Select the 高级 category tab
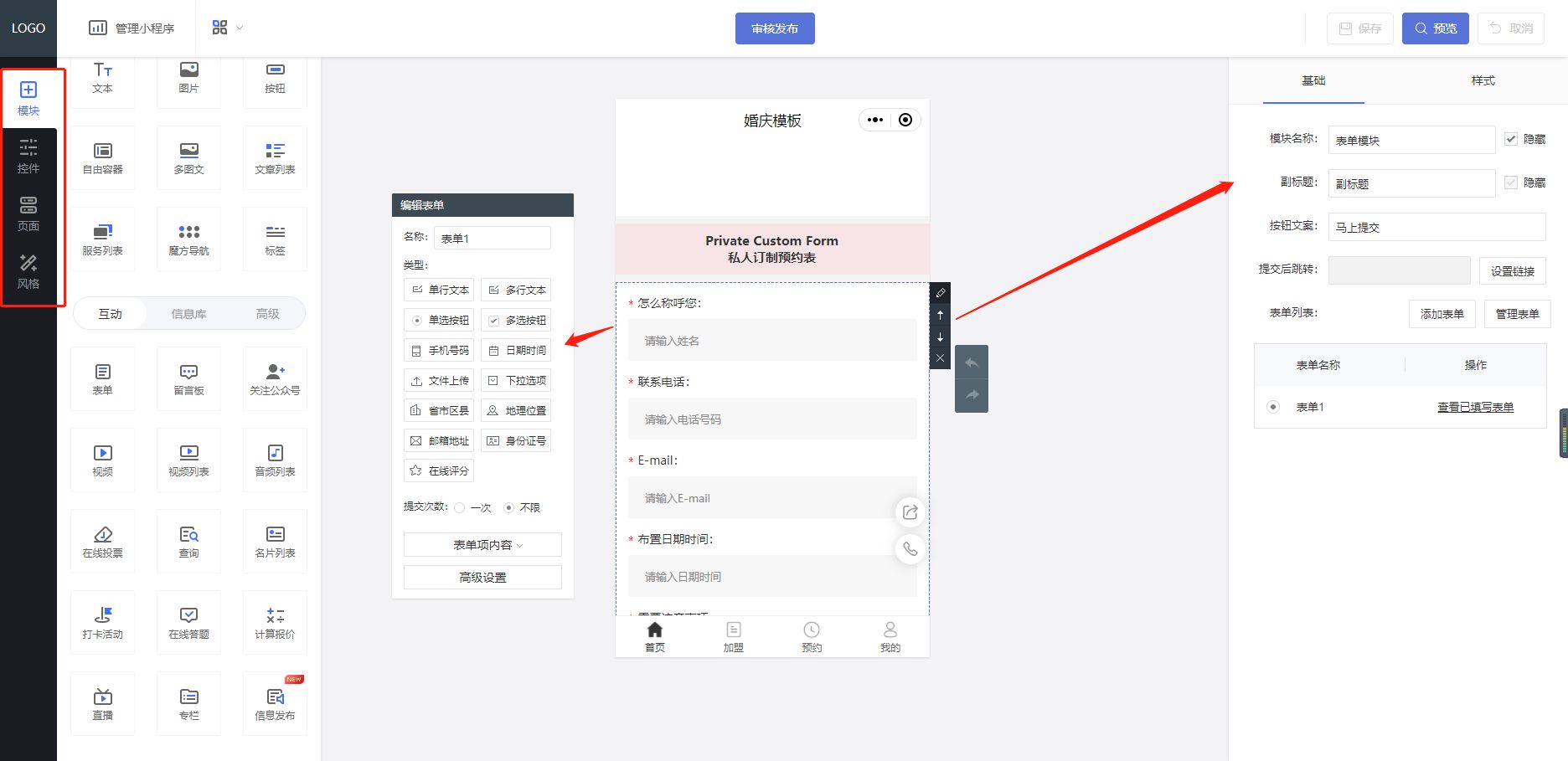1568x761 pixels. [267, 314]
